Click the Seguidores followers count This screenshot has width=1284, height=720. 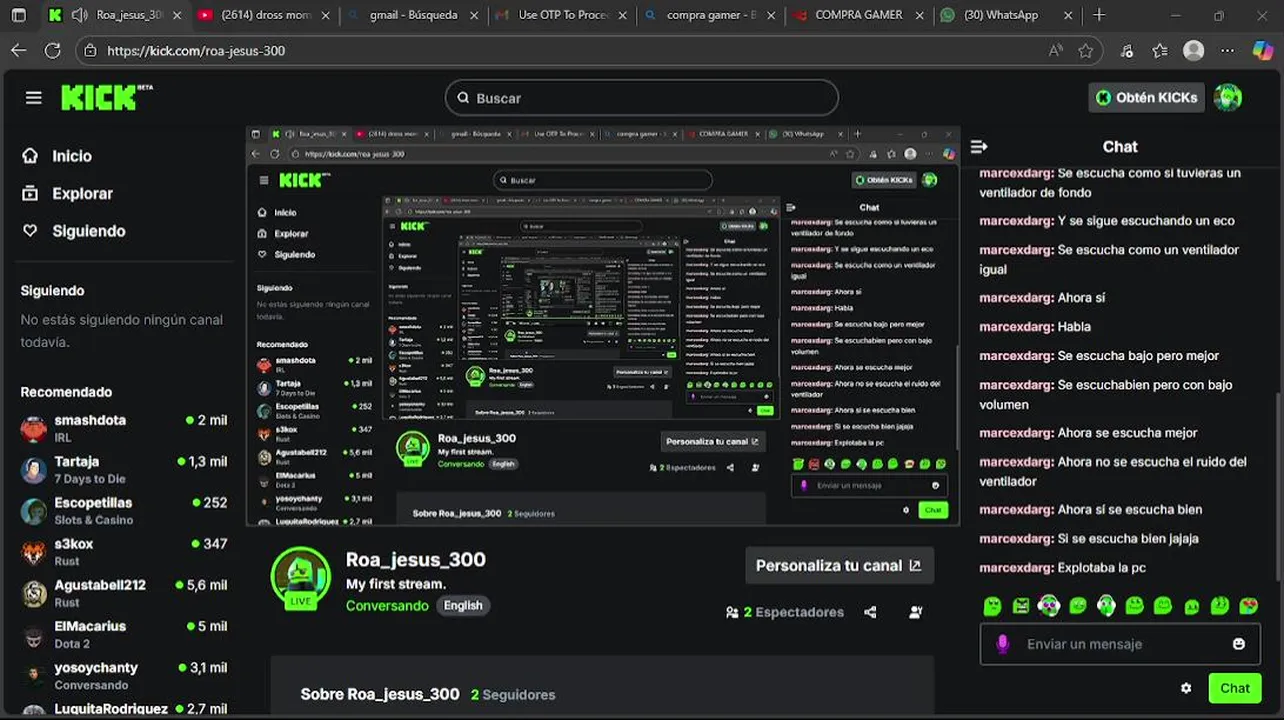pyautogui.click(x=513, y=695)
